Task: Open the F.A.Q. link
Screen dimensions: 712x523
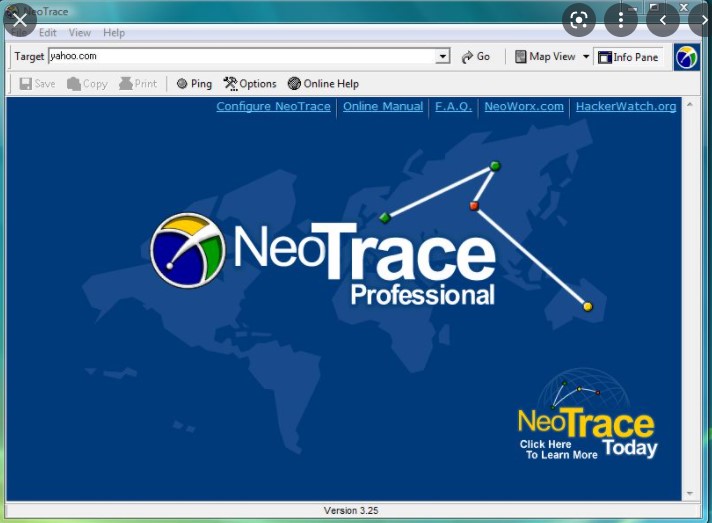Action: pyautogui.click(x=453, y=107)
